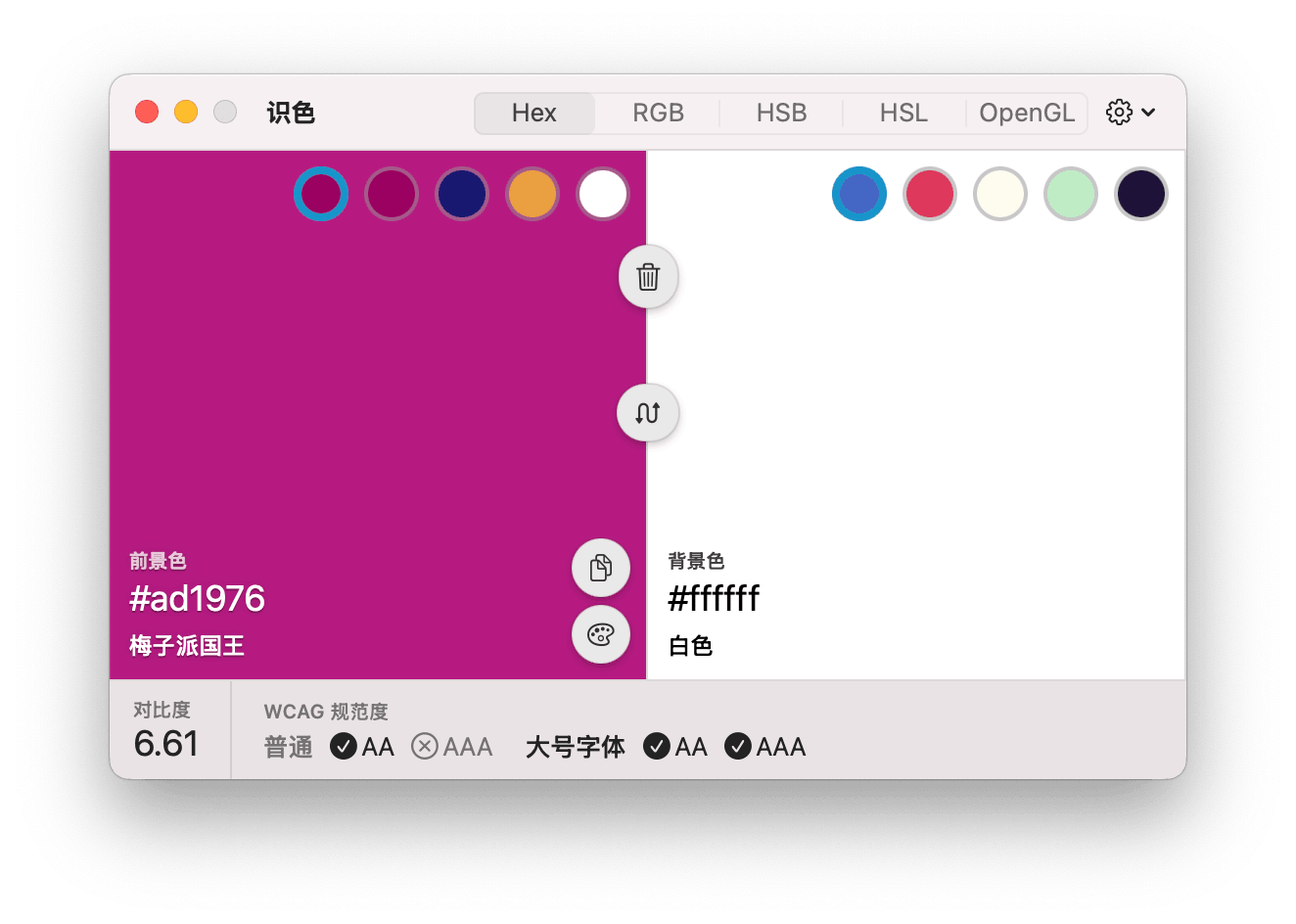Viewport: 1296px width, 924px height.
Task: Click the foreground hex value #ad1976
Action: [198, 598]
